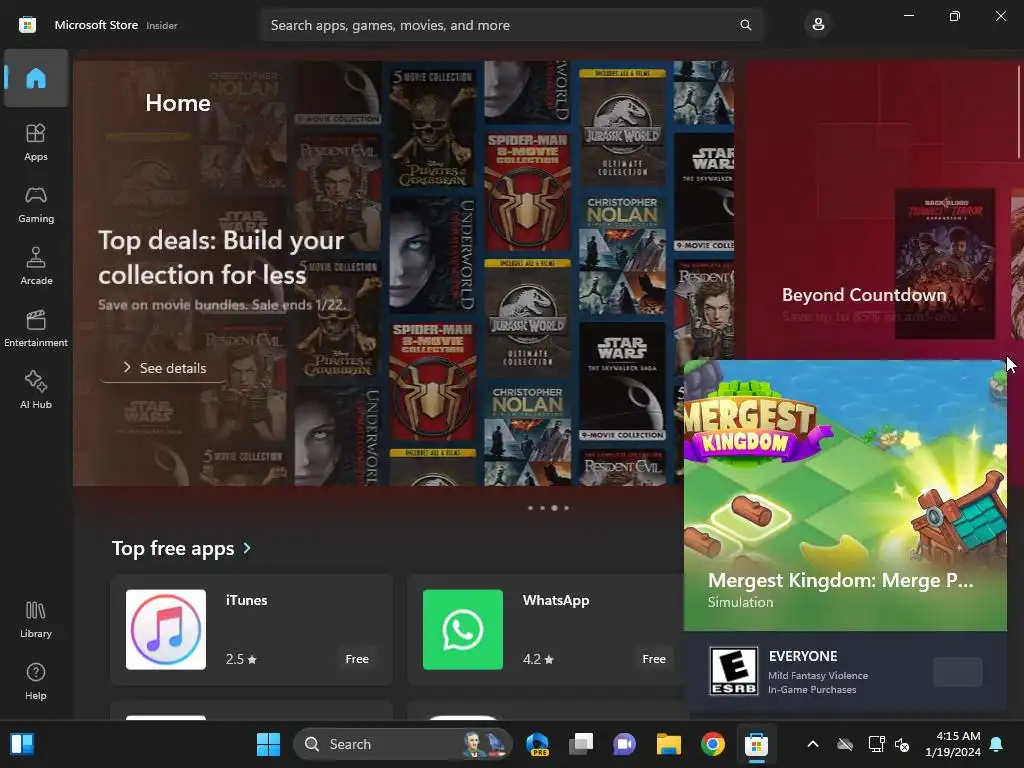Click the Top deals banner headline
Screen dimensions: 1024x768
tap(221, 257)
